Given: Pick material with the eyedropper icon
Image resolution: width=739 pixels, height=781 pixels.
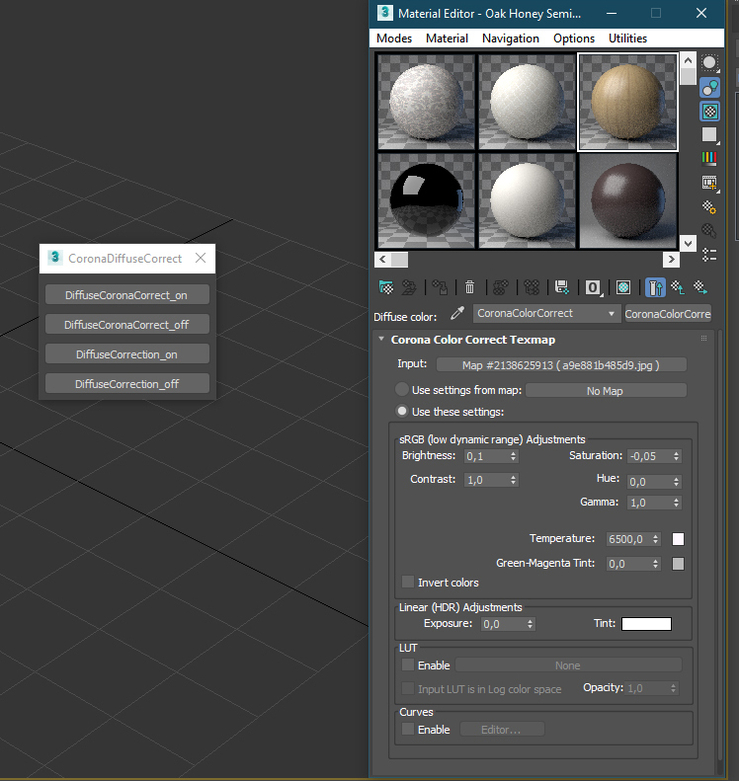Looking at the screenshot, I should pos(457,314).
